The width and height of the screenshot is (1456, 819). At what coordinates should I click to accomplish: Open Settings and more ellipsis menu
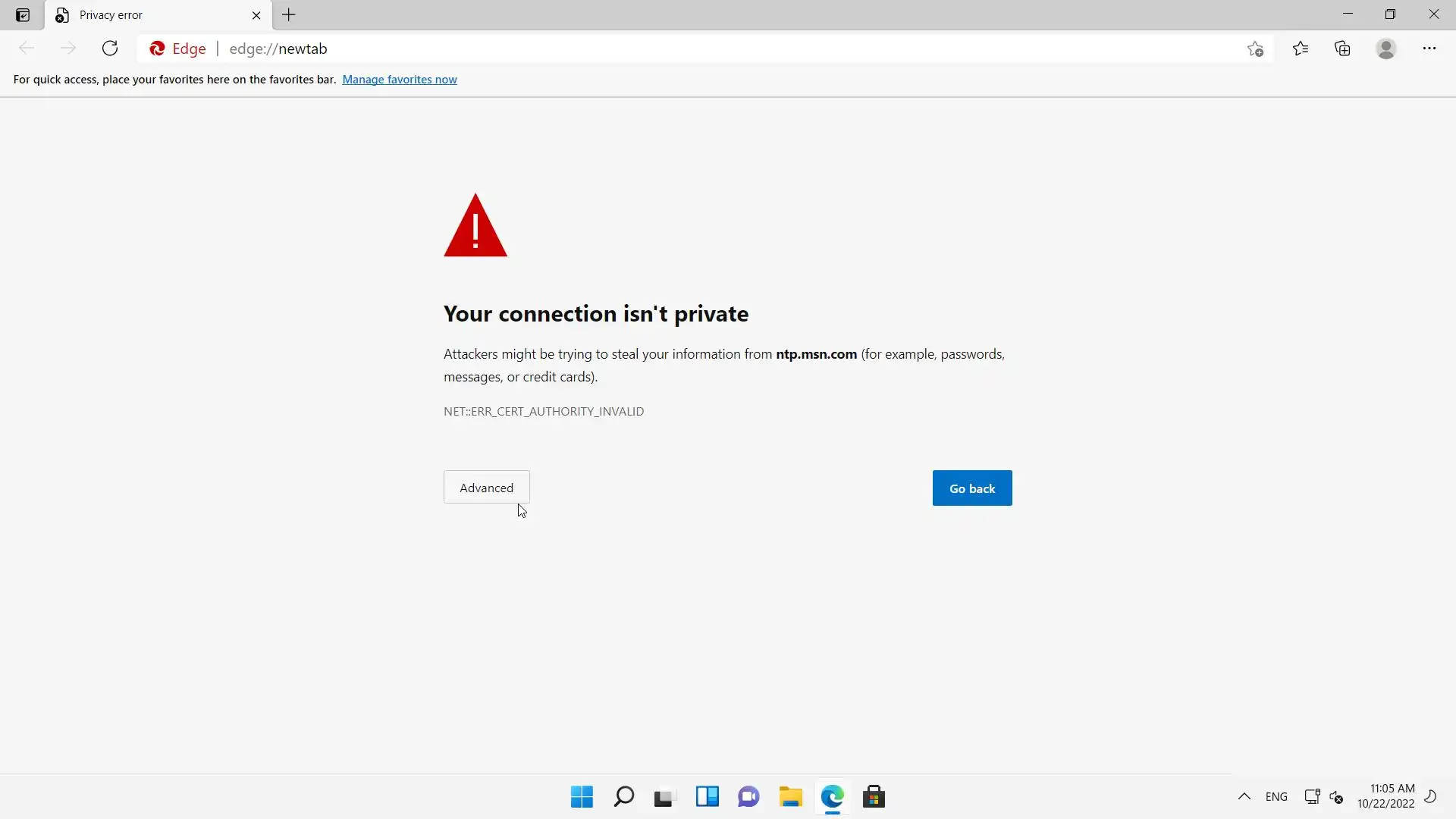click(1429, 49)
